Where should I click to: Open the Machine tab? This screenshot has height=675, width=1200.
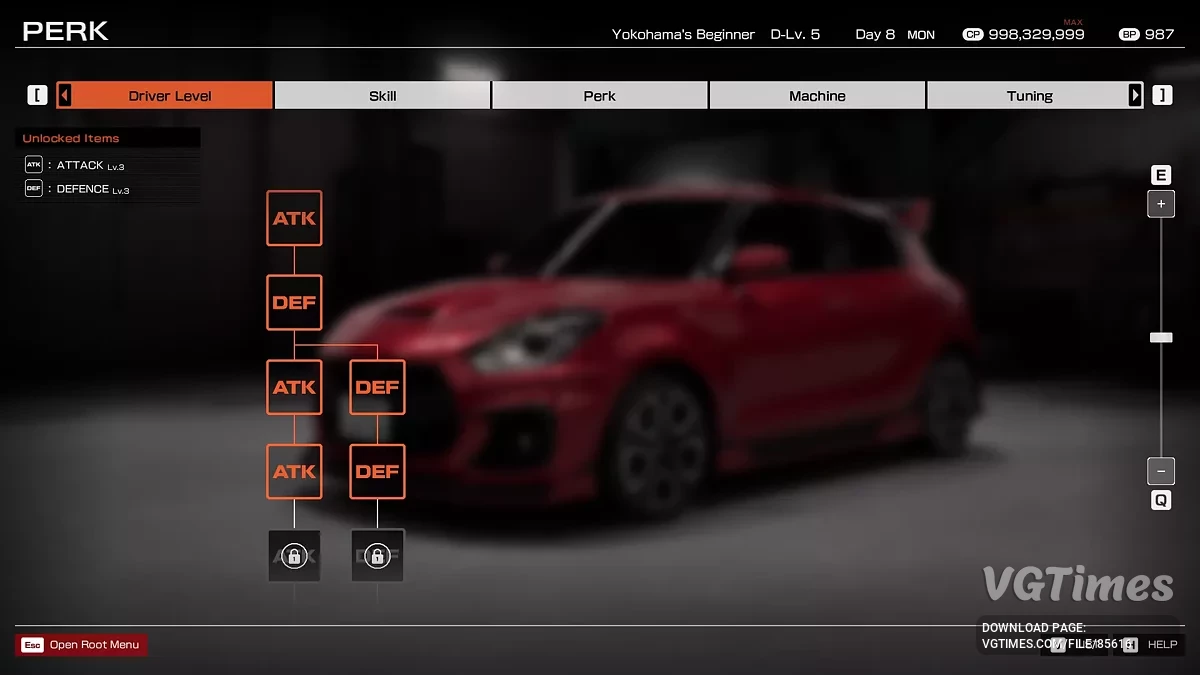point(817,95)
